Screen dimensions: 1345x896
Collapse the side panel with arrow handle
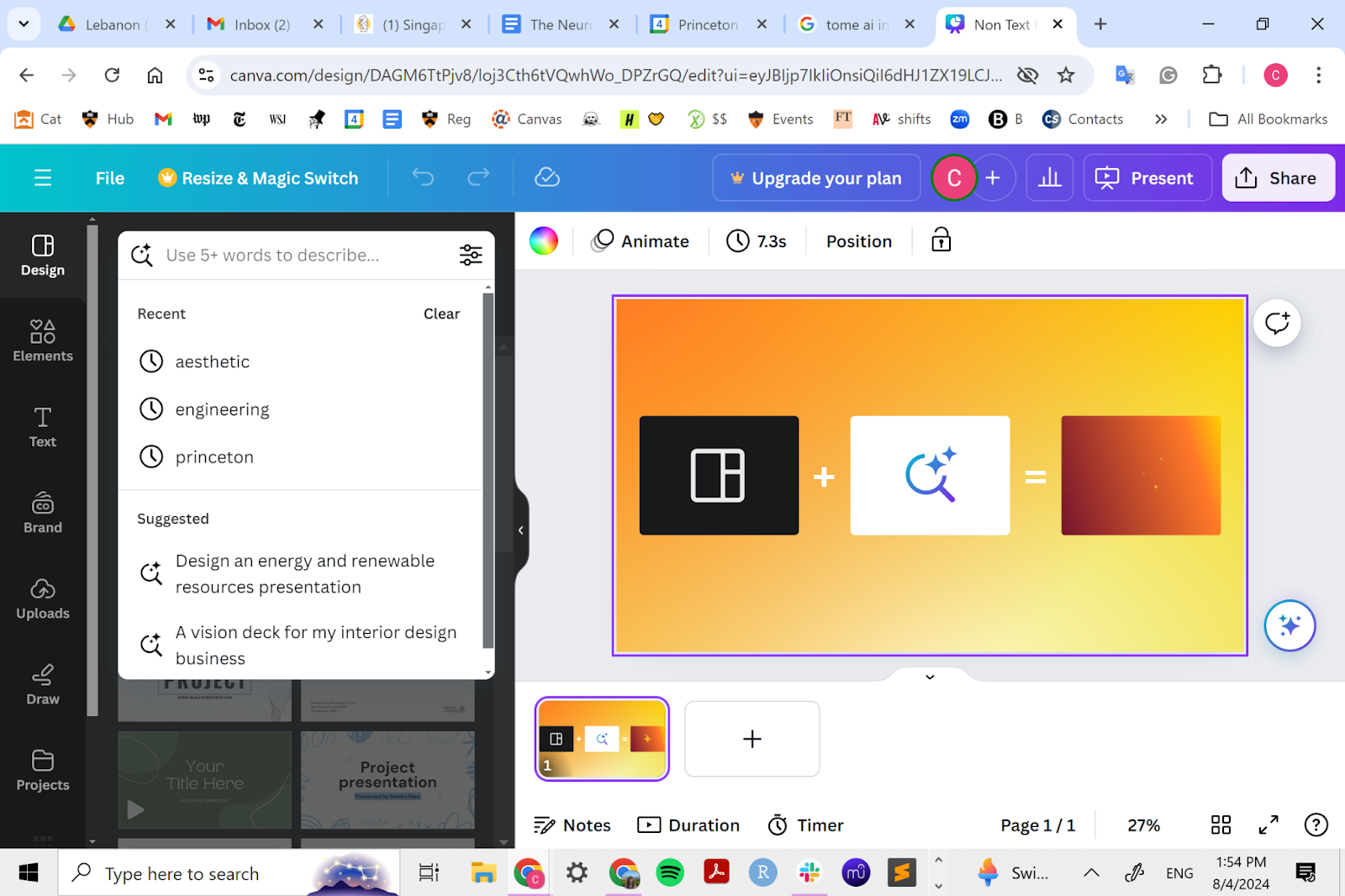pyautogui.click(x=521, y=530)
